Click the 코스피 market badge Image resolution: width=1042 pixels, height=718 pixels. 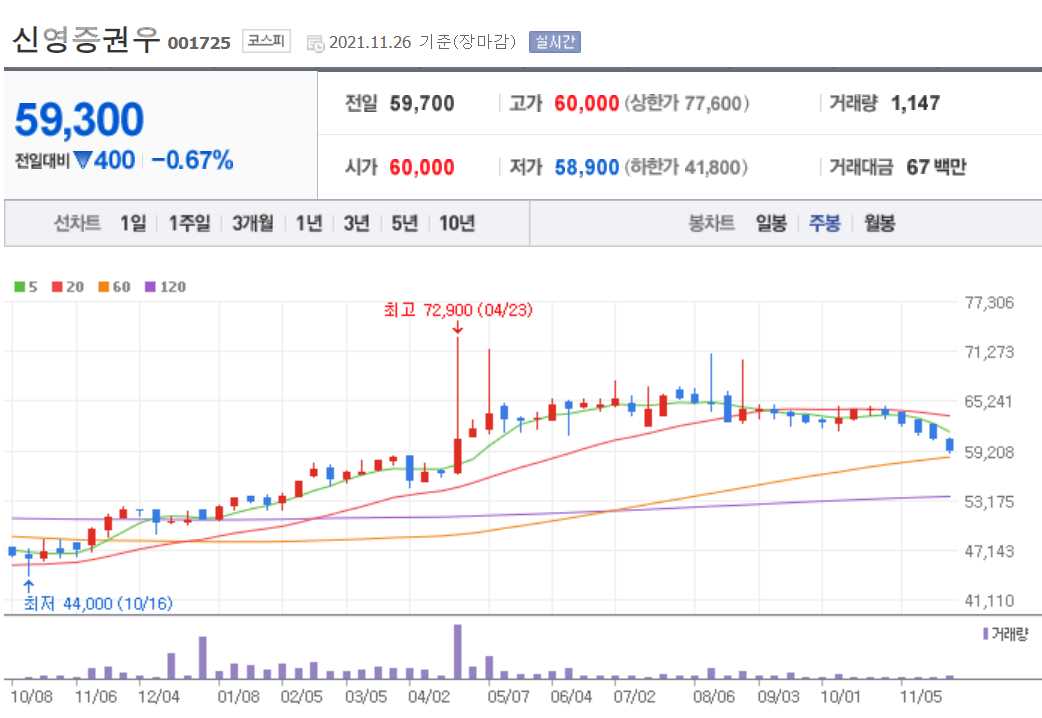click(264, 40)
